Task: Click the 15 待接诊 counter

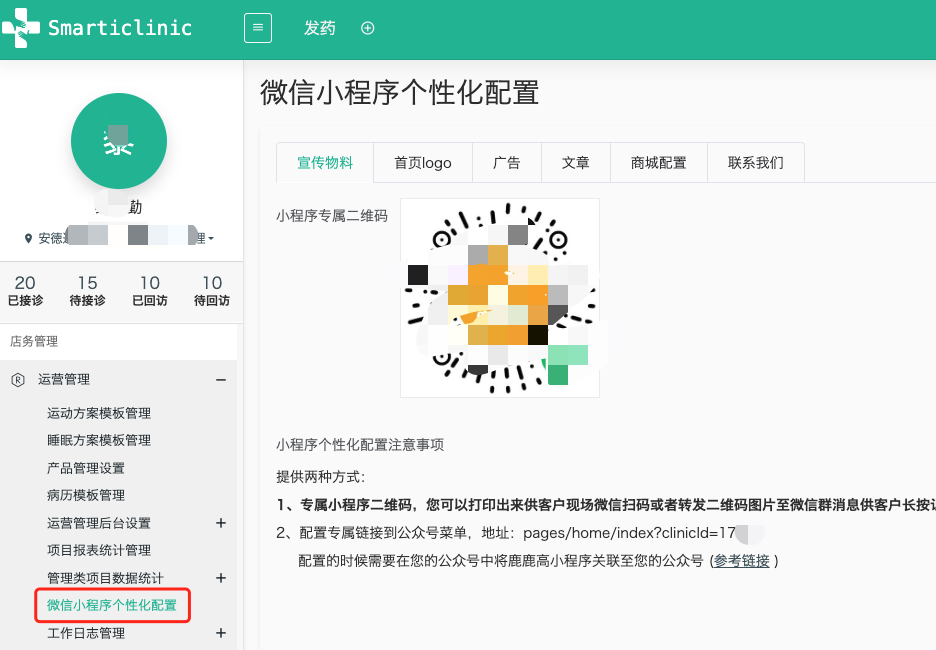Action: coord(87,291)
